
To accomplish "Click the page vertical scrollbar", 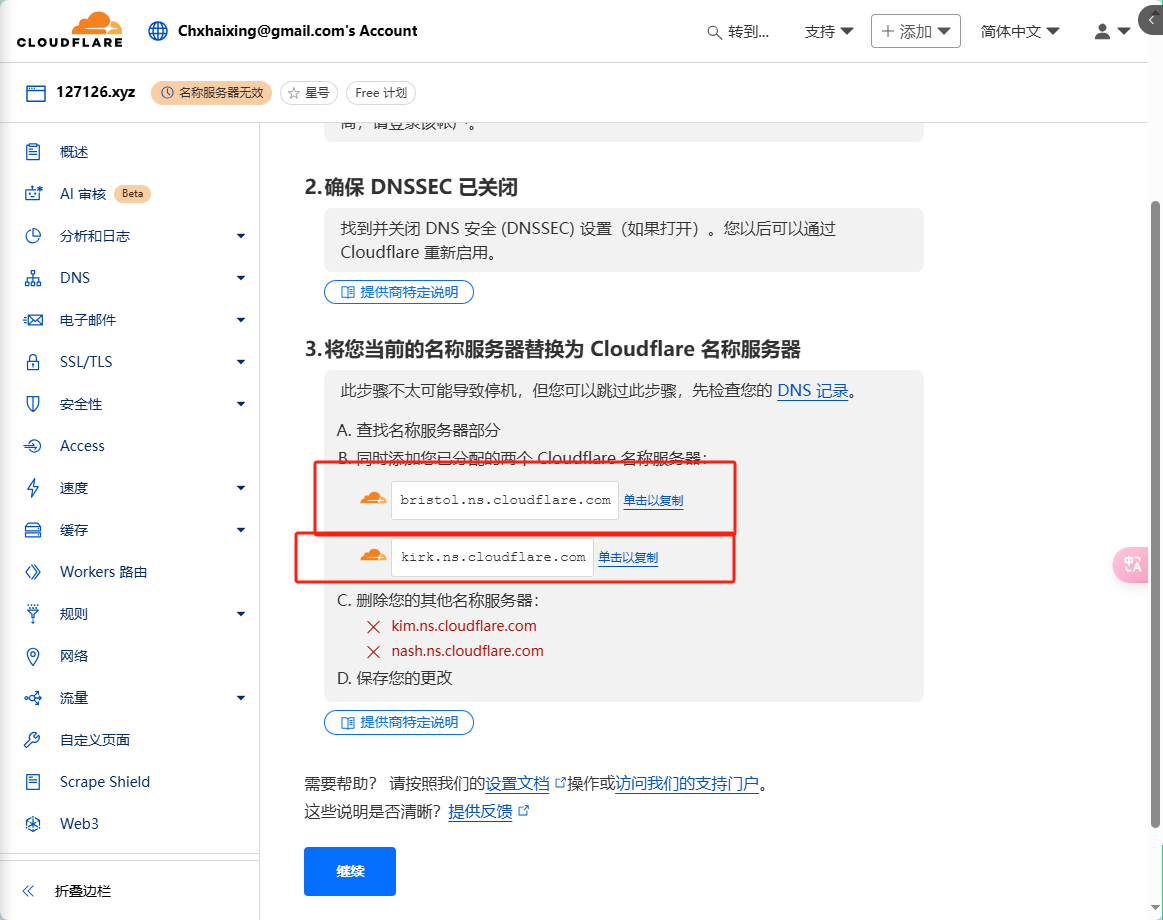I will [x=1156, y=513].
